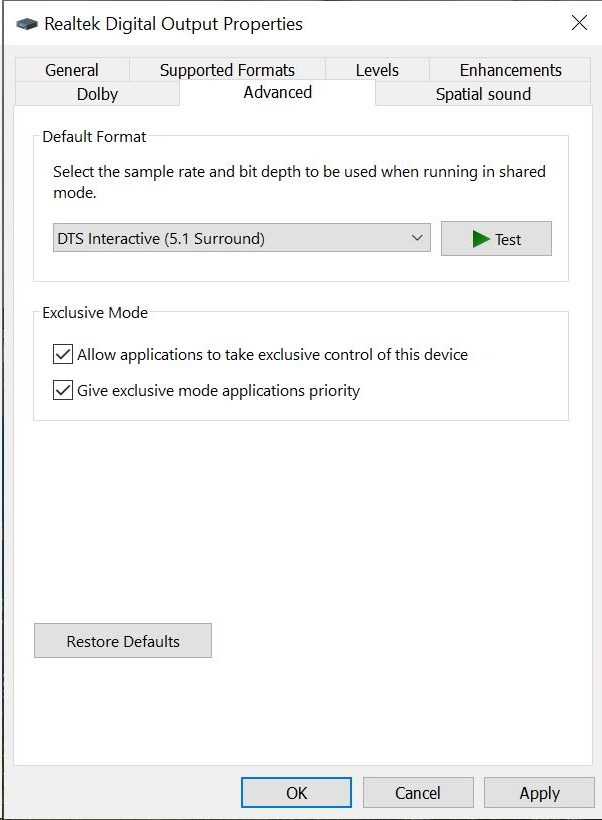The height and width of the screenshot is (820, 602).
Task: Click the Realtek device icon in title bar
Action: (x=27, y=24)
